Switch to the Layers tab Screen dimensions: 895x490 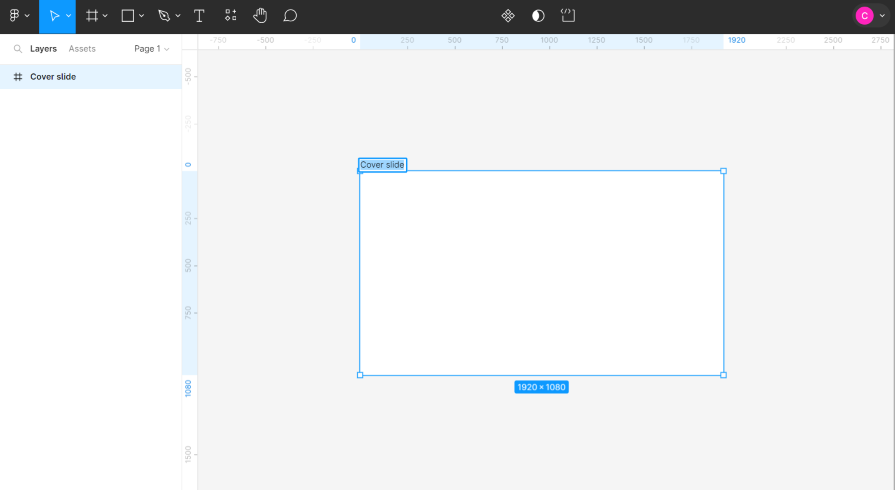43,49
